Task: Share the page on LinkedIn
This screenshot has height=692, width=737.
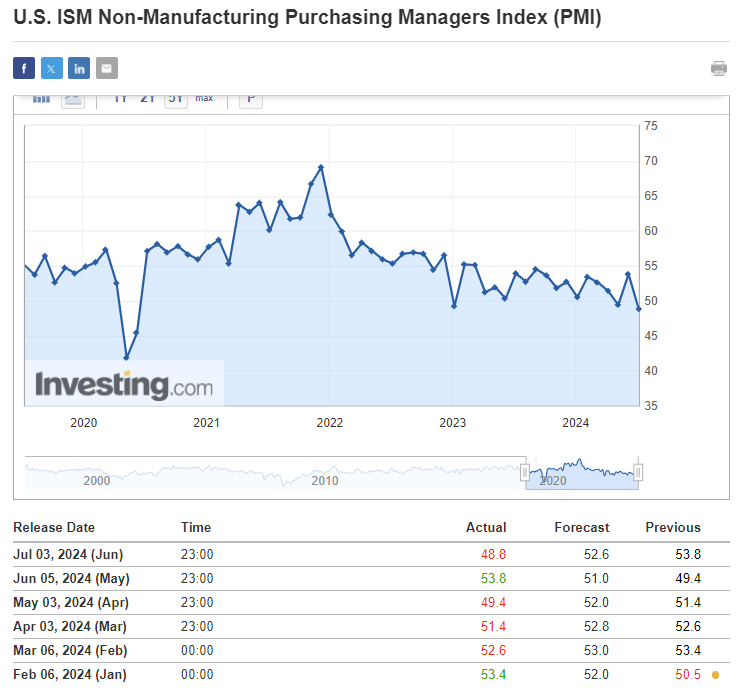Action: [79, 68]
